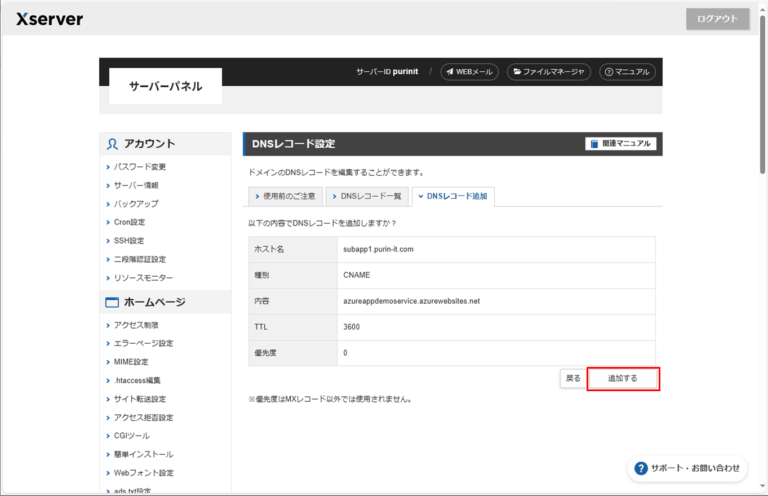Screen dimensions: 768x496
Task: Open .htaccess編集 in the sidebar
Action: coord(137,380)
